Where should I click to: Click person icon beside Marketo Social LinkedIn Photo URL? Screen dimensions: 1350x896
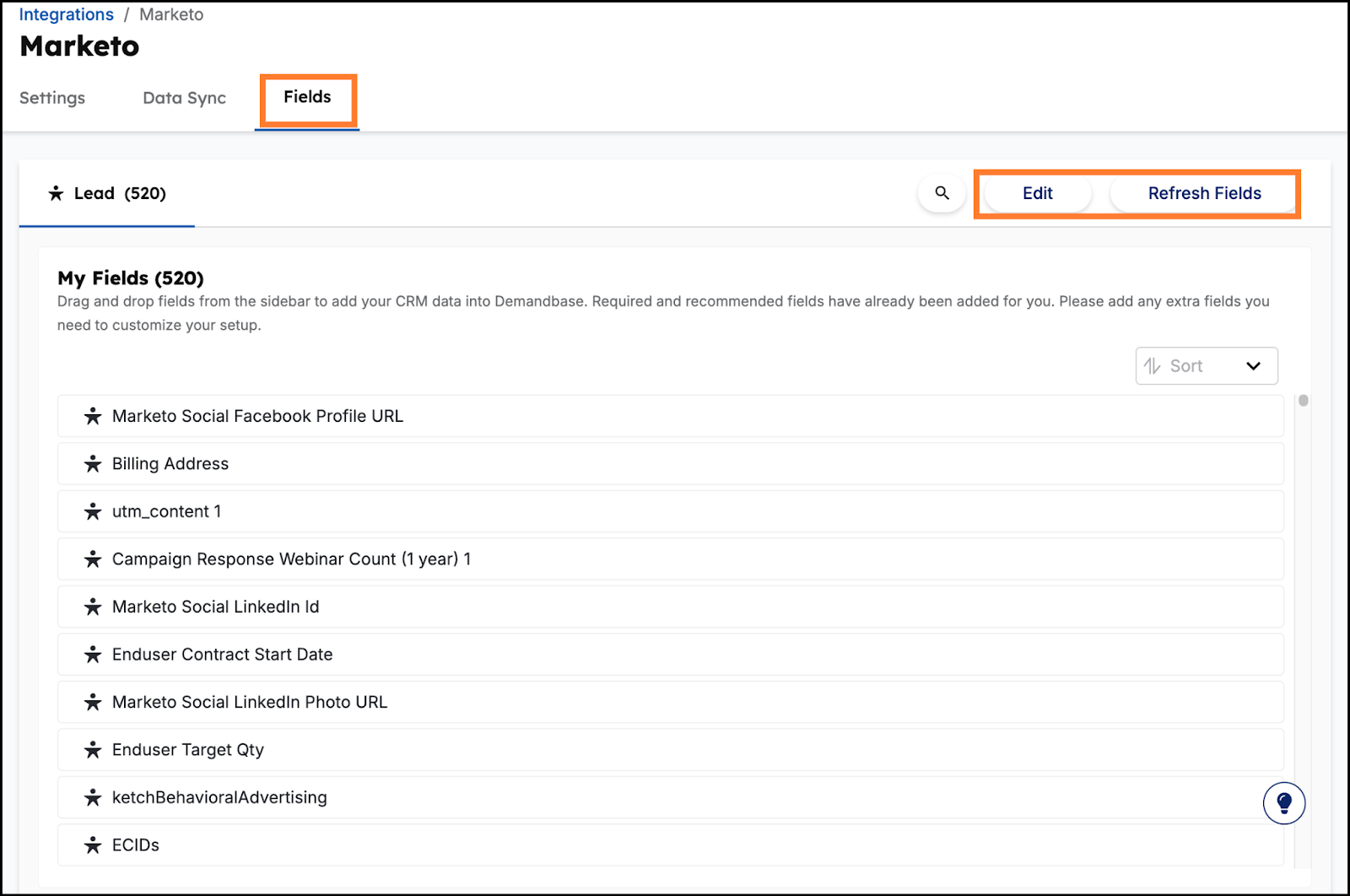(93, 702)
